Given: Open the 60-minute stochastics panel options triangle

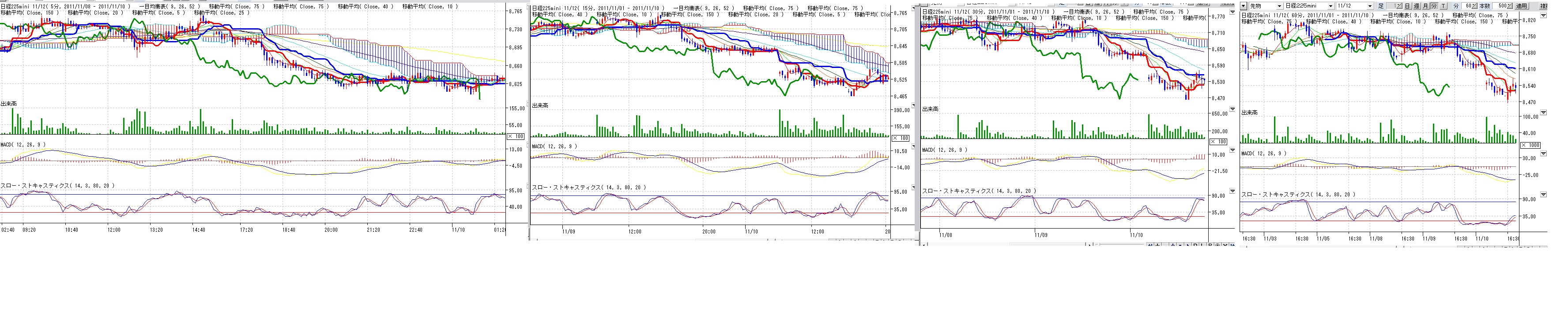Looking at the screenshot, I should pyautogui.click(x=1543, y=195).
